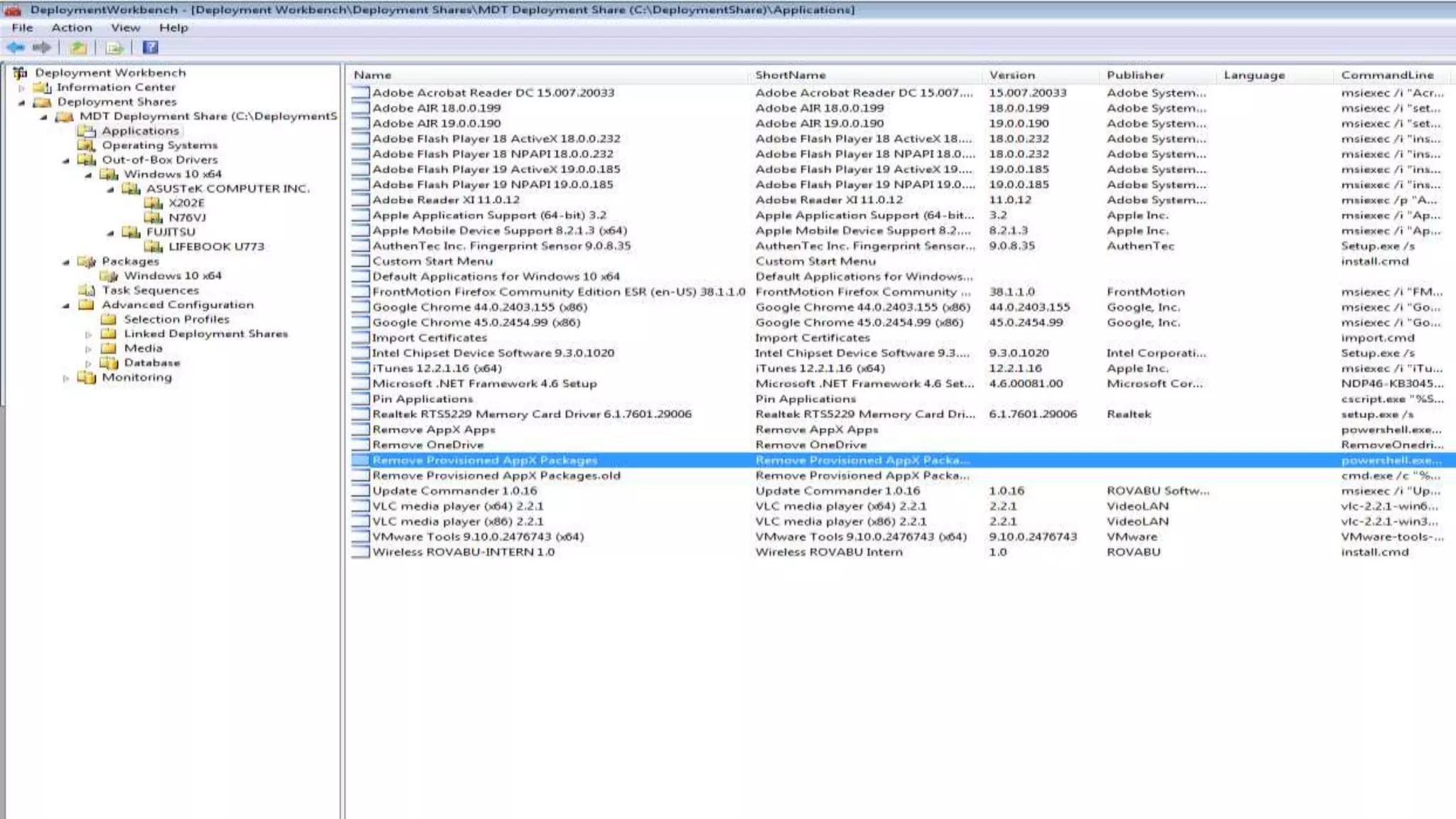Image resolution: width=1456 pixels, height=819 pixels.
Task: Select the Realtek RTS5229 Memory Card Driver row
Action: [x=901, y=414]
